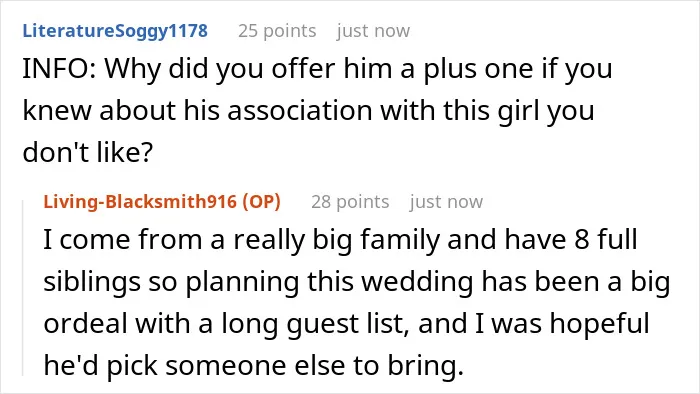This screenshot has height=394, width=700.
Task: Click the 25 points score label
Action: click(277, 31)
